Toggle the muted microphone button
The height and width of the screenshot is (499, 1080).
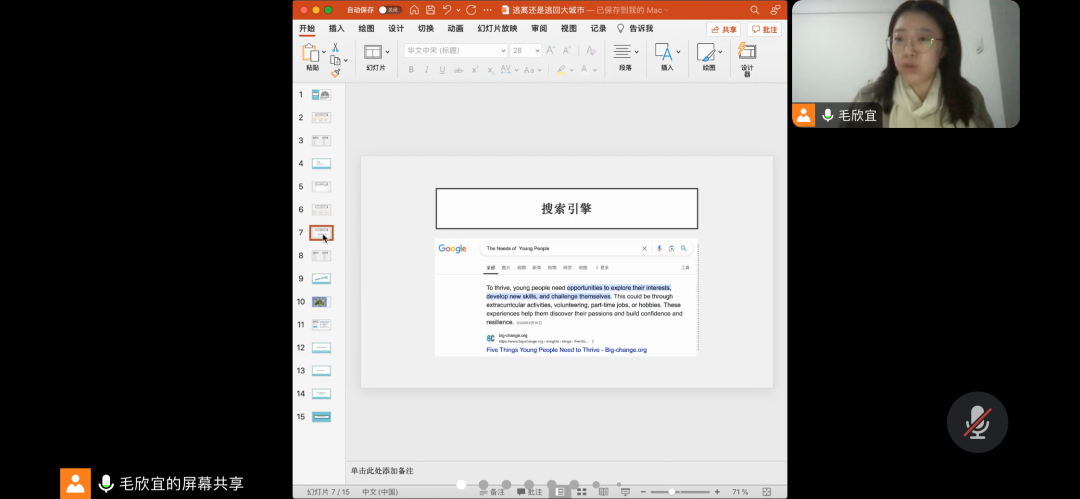click(x=977, y=422)
